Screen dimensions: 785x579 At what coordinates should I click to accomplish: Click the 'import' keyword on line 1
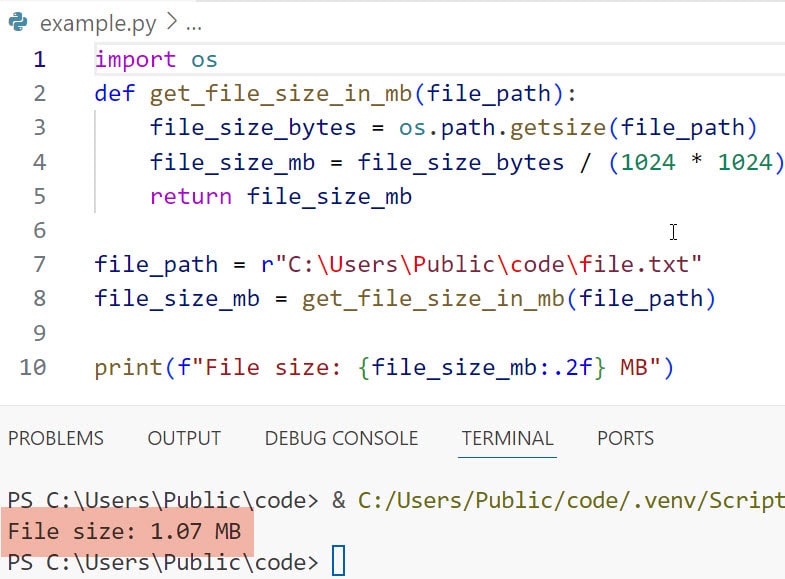click(135, 60)
